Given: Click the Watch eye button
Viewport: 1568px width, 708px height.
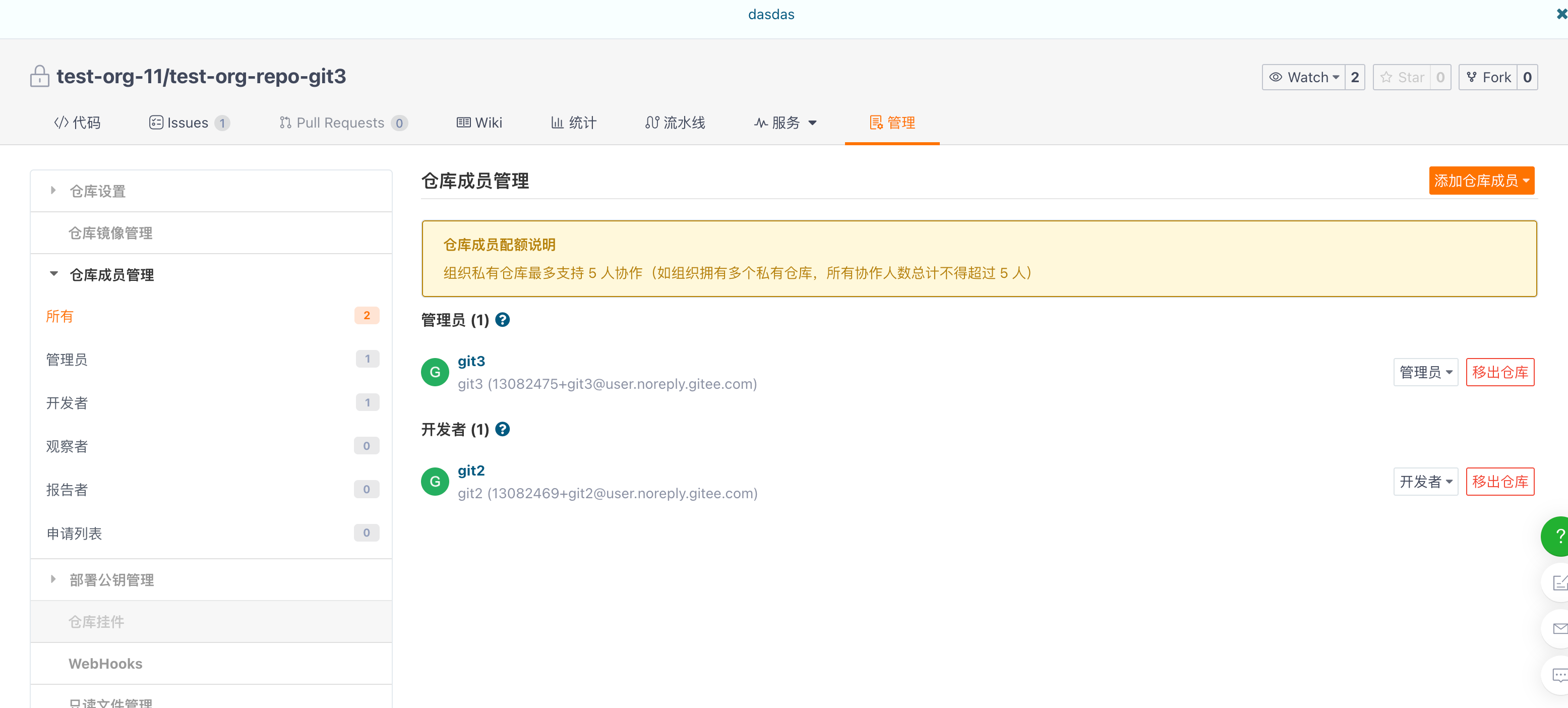Looking at the screenshot, I should [x=1303, y=77].
